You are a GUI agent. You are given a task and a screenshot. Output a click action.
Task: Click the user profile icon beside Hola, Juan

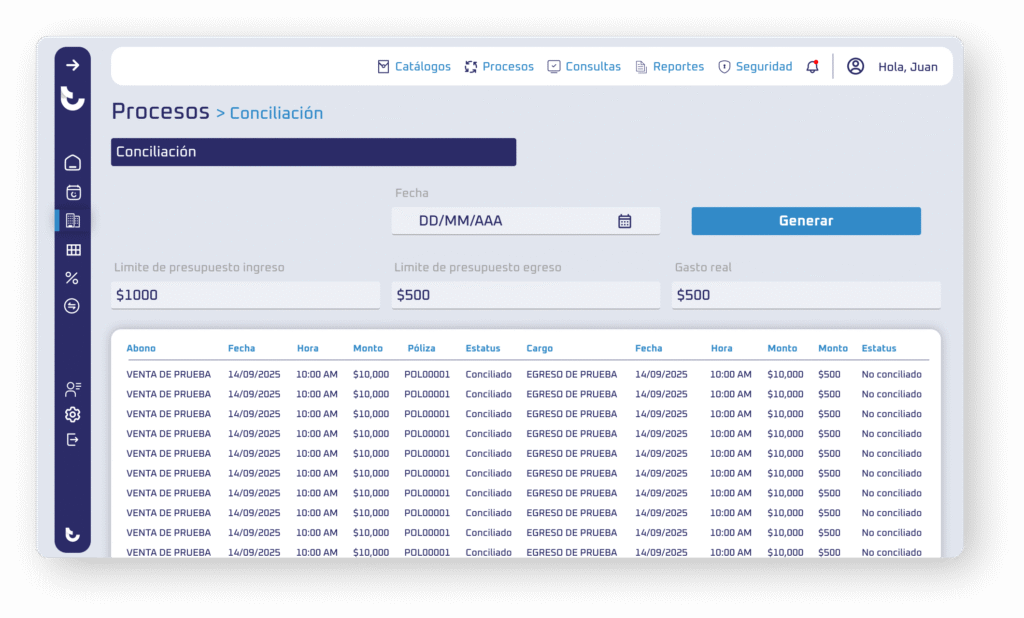855,66
